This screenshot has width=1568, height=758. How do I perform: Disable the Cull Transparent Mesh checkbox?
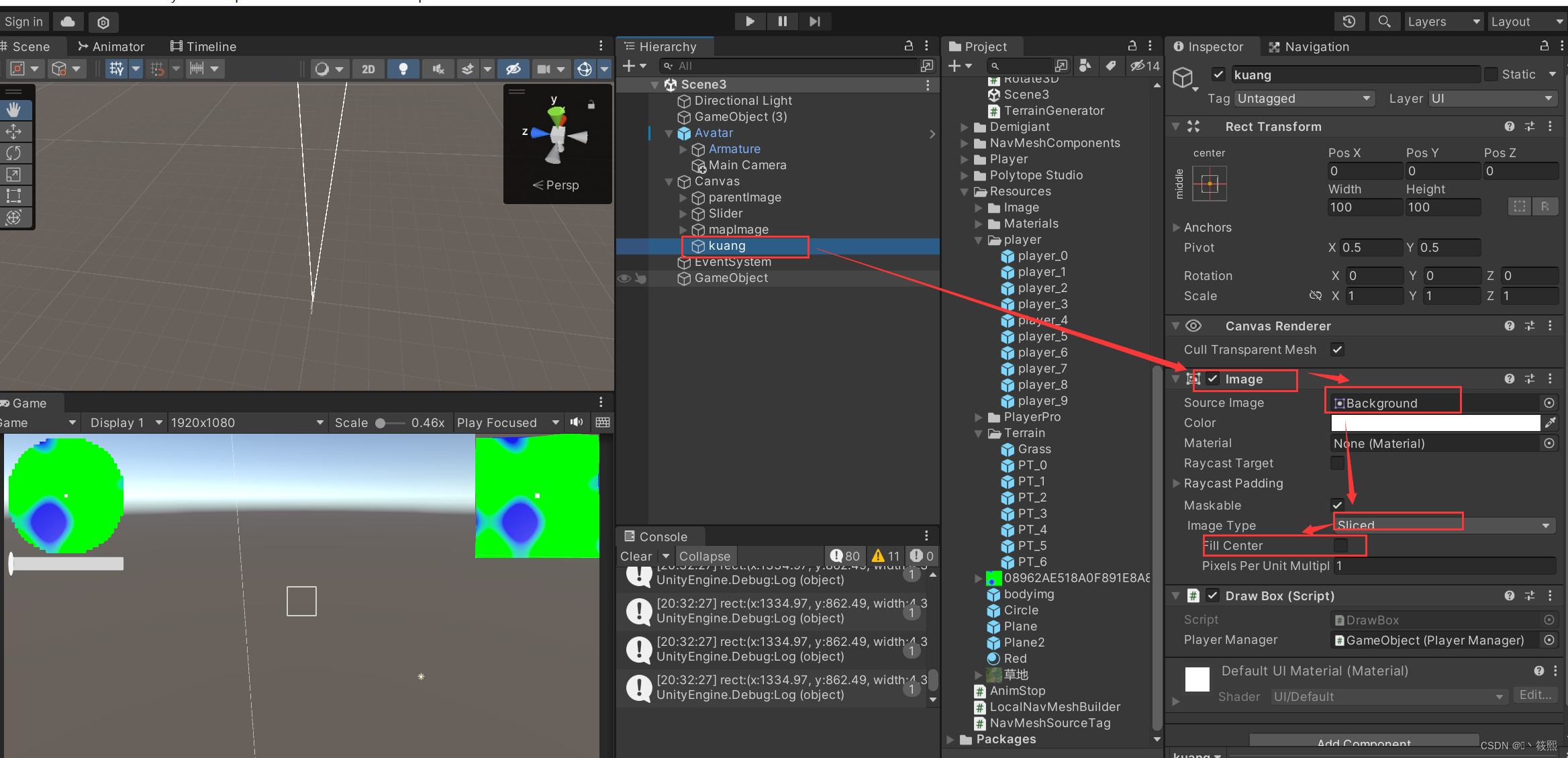[1337, 349]
